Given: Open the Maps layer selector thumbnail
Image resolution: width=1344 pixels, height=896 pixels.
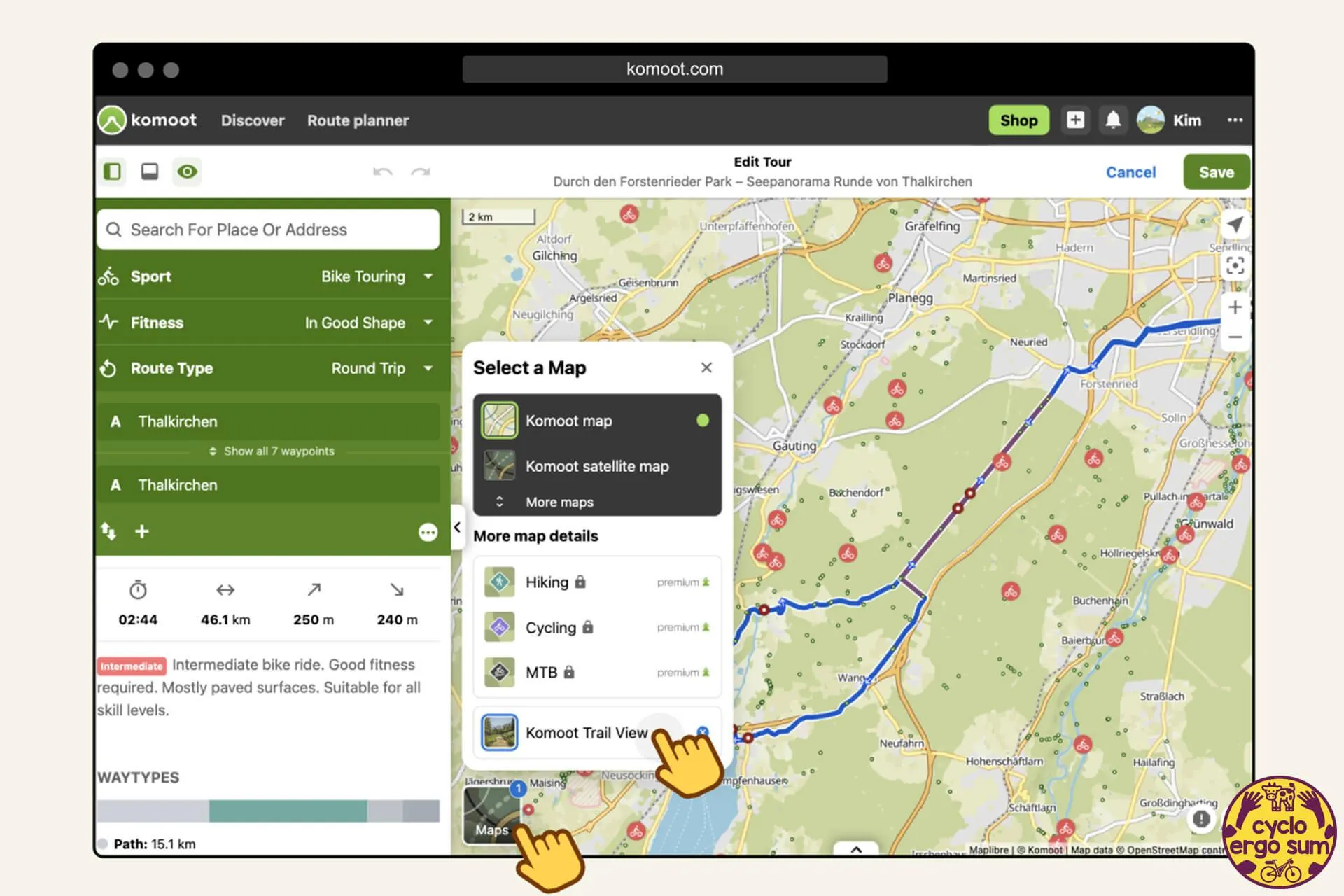Looking at the screenshot, I should pyautogui.click(x=492, y=814).
